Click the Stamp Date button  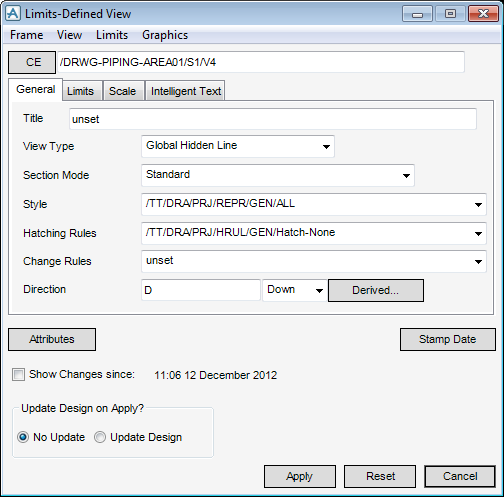point(448,339)
